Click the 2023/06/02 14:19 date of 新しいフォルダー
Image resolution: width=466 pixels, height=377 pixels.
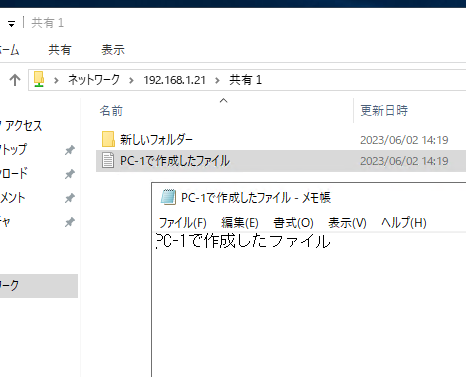click(x=404, y=140)
